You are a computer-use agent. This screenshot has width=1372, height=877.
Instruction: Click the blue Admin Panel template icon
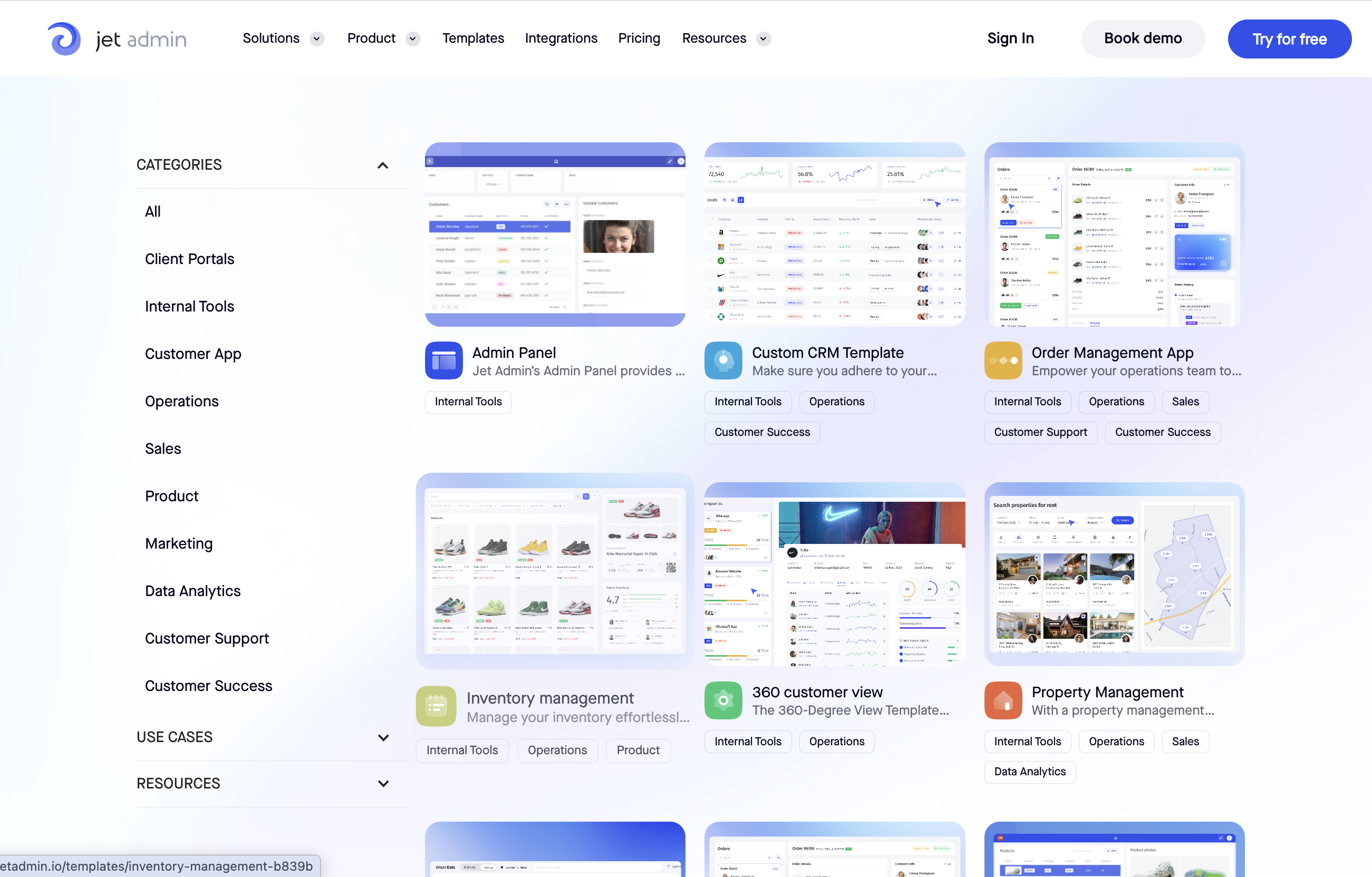coord(443,360)
